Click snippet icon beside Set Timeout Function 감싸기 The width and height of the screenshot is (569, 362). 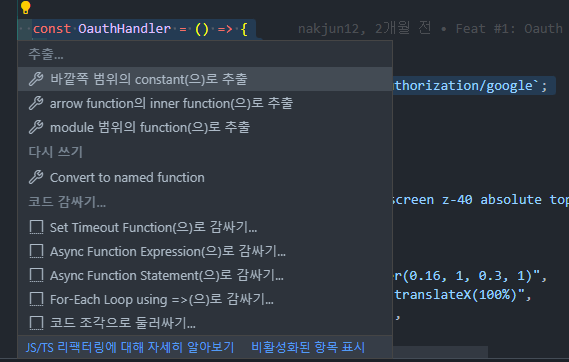tap(36, 227)
